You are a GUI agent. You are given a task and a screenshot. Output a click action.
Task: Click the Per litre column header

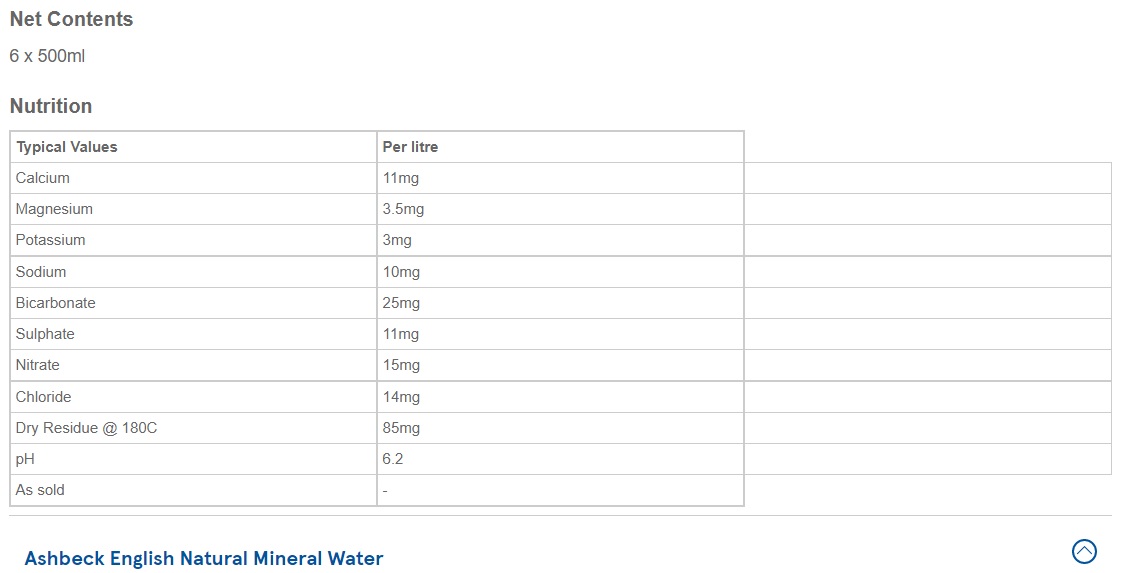(410, 147)
